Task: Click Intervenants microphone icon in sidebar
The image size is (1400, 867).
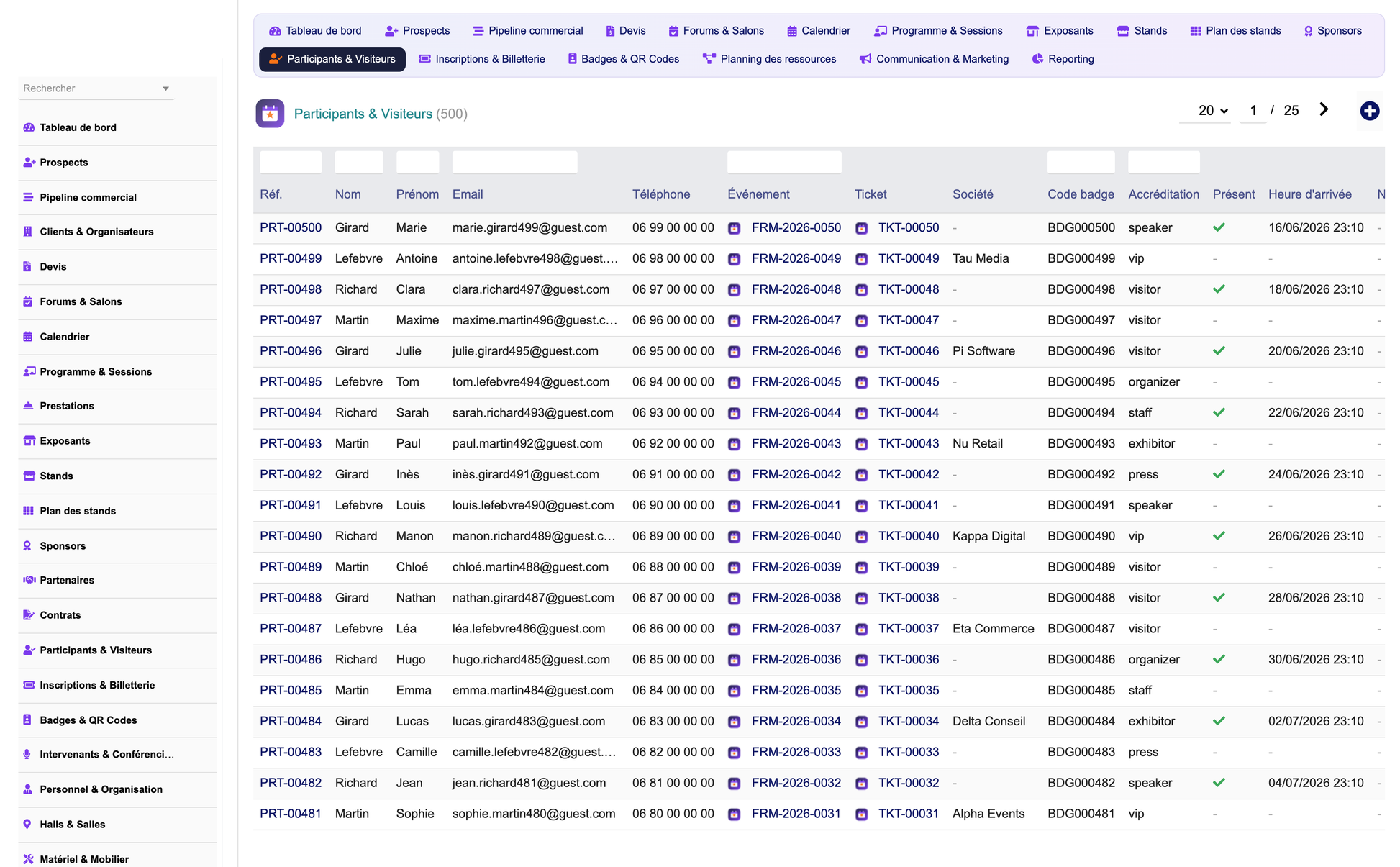Action: click(27, 754)
